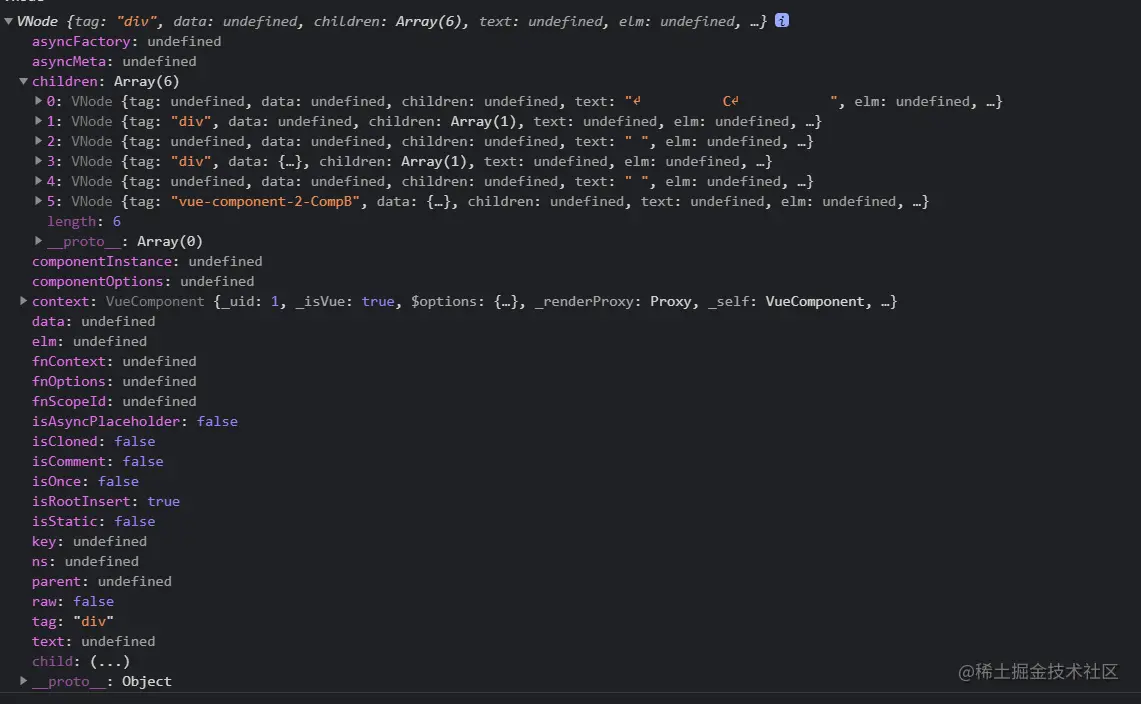Screen dimensions: 1141x704
Task: Select the fnOptions property row
Action: [114, 381]
